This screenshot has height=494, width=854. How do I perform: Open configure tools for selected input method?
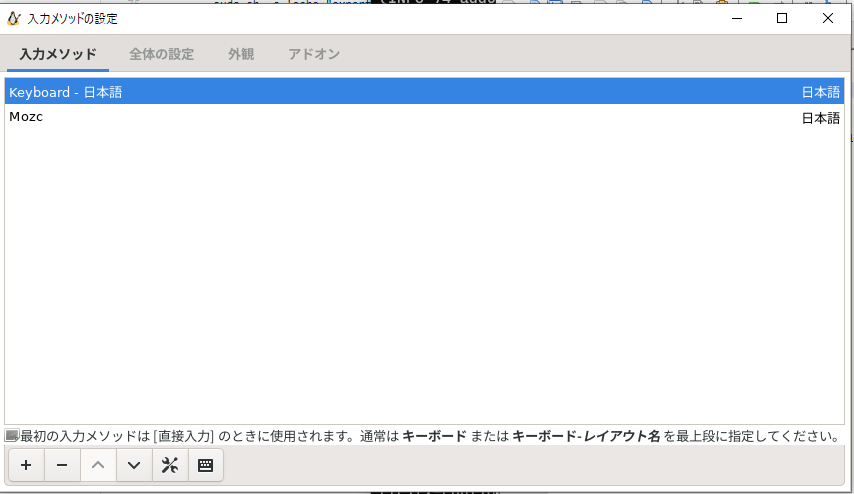coord(170,465)
